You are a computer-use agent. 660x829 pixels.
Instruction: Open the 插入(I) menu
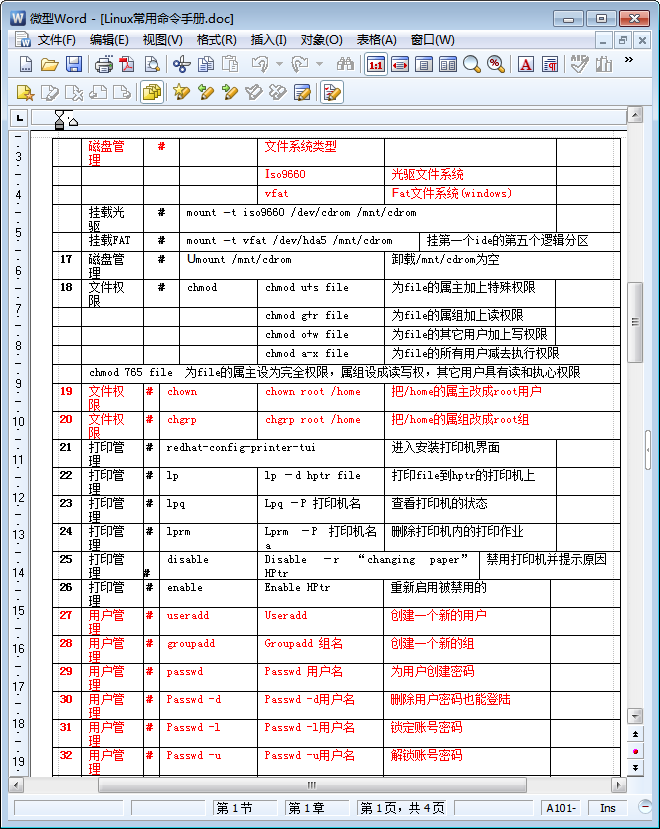pos(268,40)
